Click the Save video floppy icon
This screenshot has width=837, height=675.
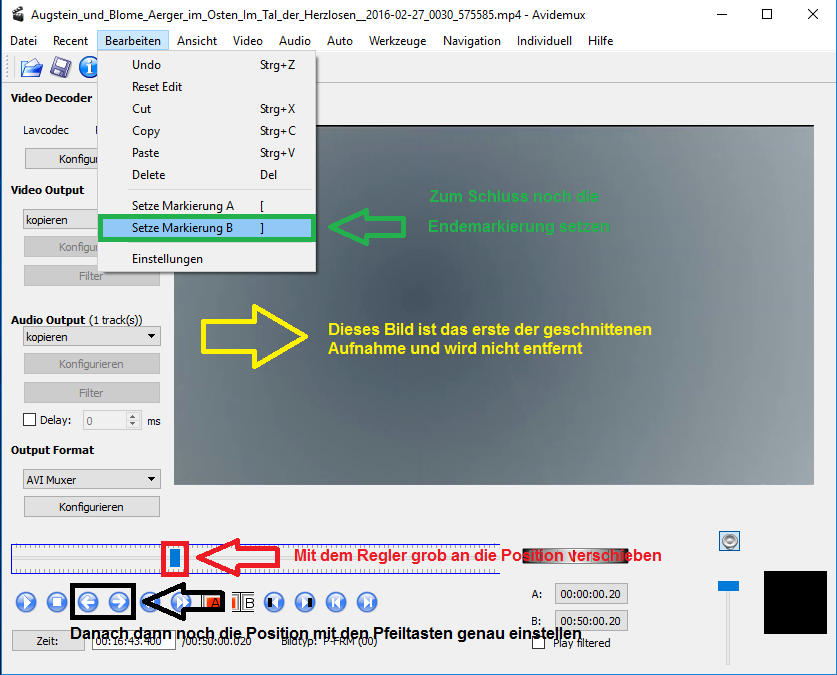[x=61, y=67]
